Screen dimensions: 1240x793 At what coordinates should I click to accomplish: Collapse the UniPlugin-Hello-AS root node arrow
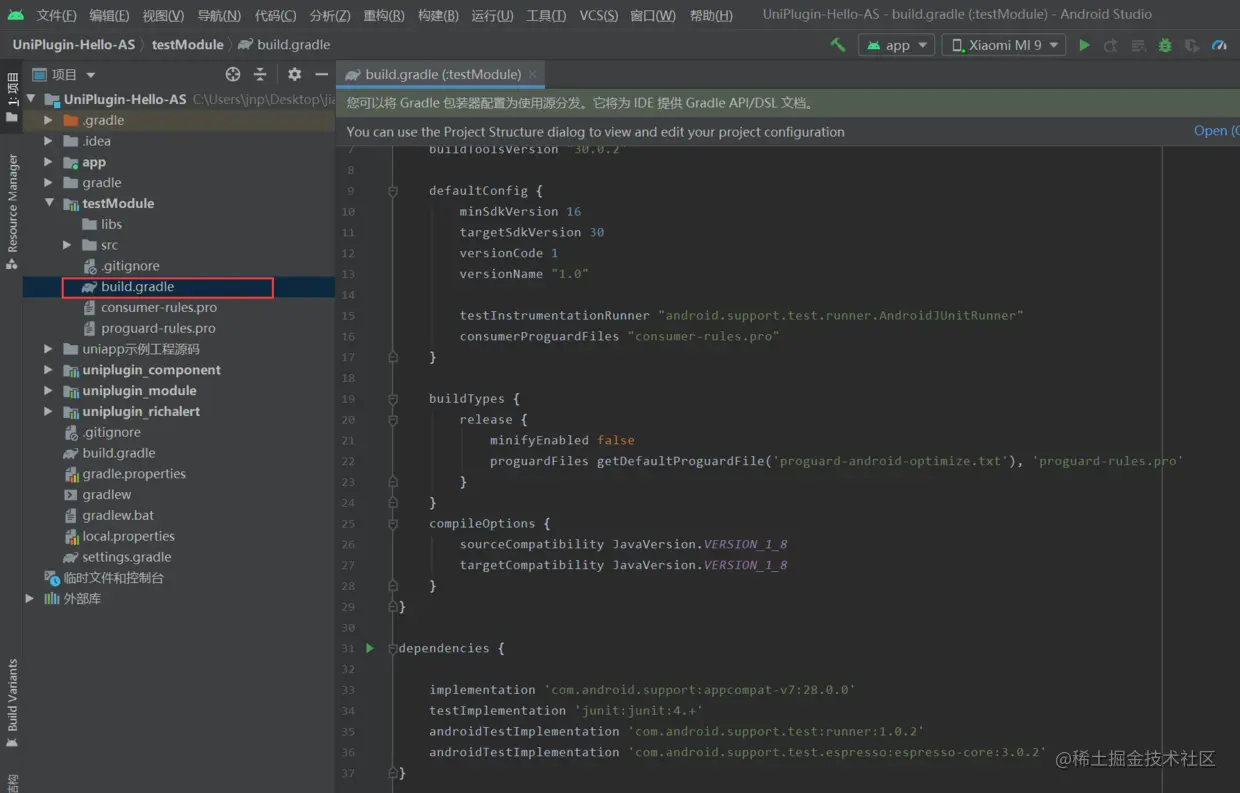pos(32,99)
